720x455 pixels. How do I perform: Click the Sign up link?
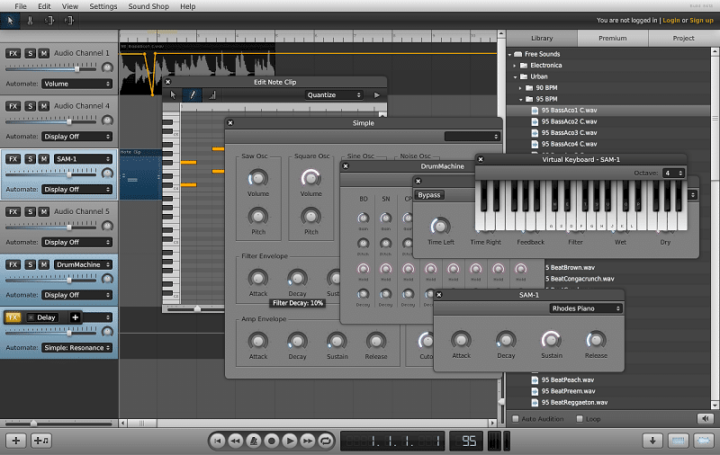tap(701, 19)
